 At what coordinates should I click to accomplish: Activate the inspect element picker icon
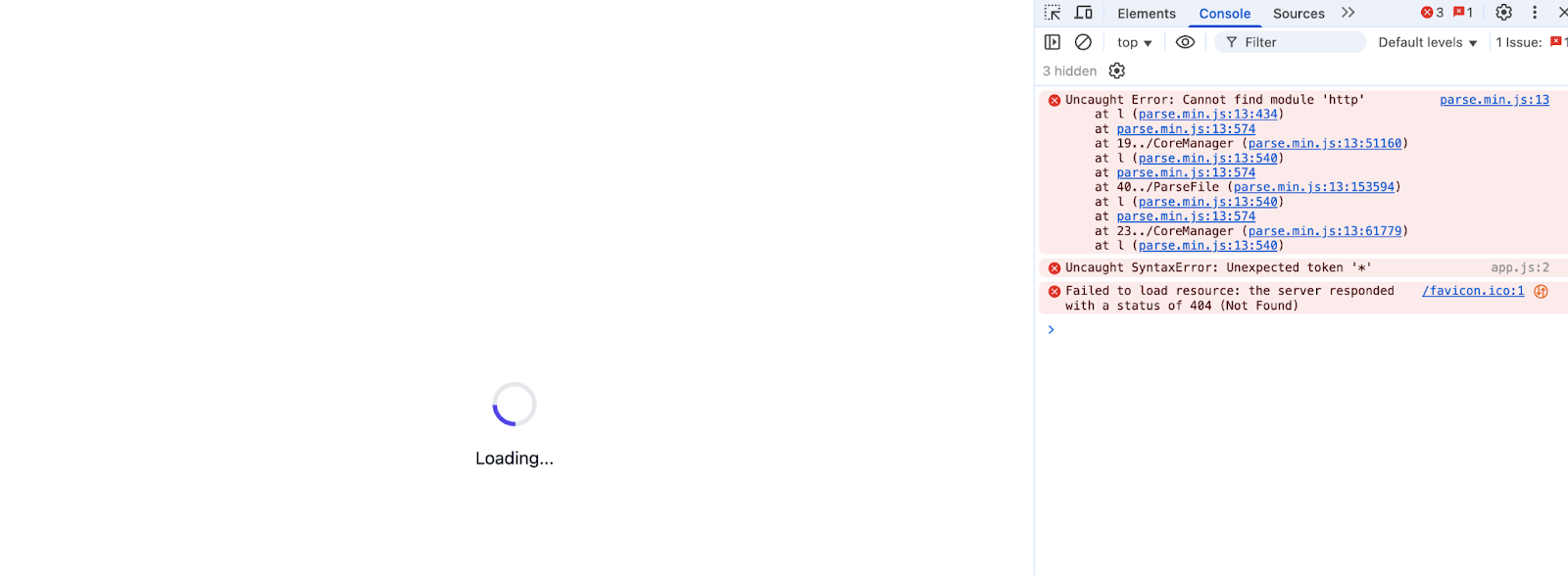coord(1053,13)
